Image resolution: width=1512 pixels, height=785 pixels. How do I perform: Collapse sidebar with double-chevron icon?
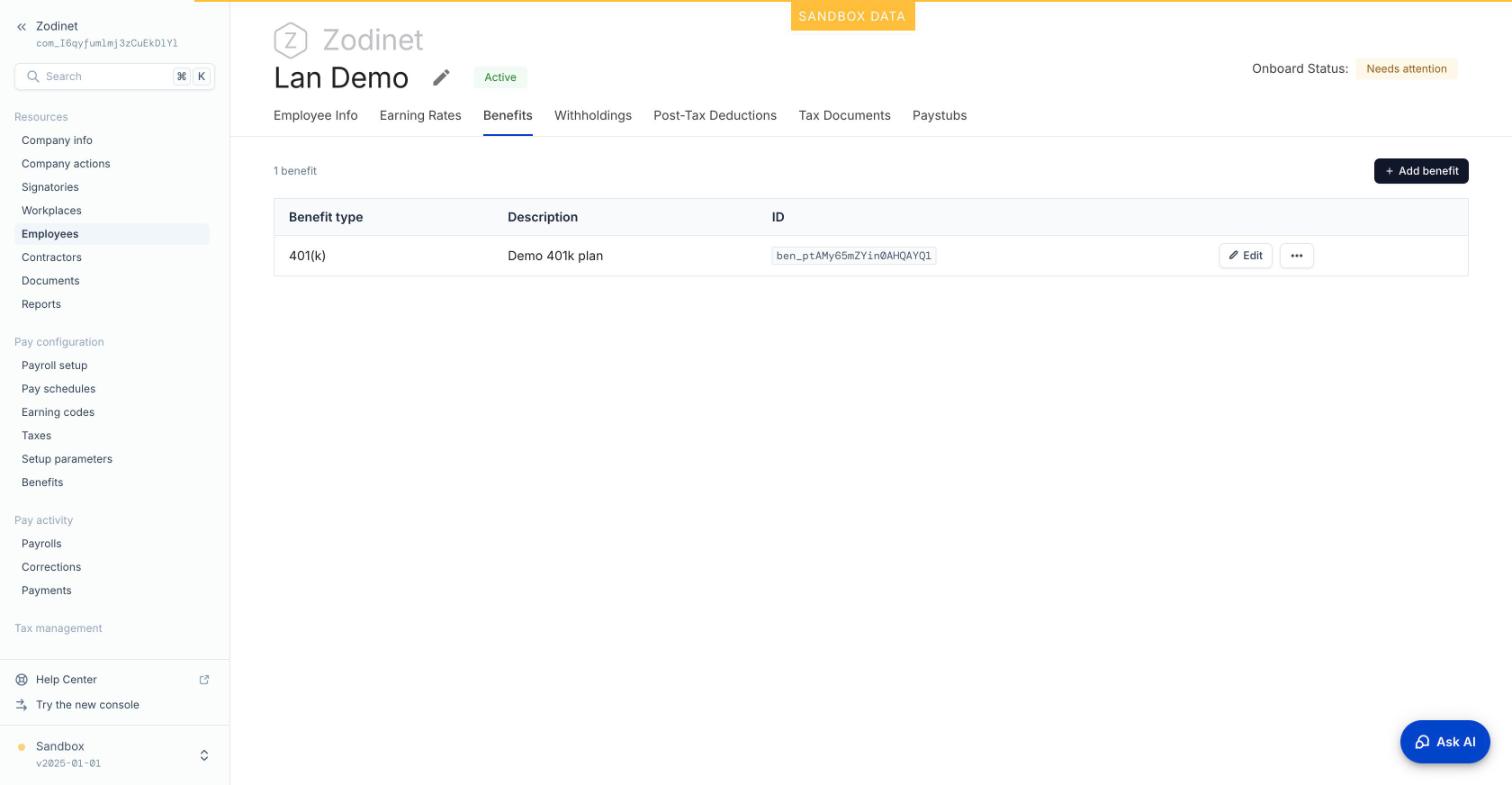tap(21, 27)
